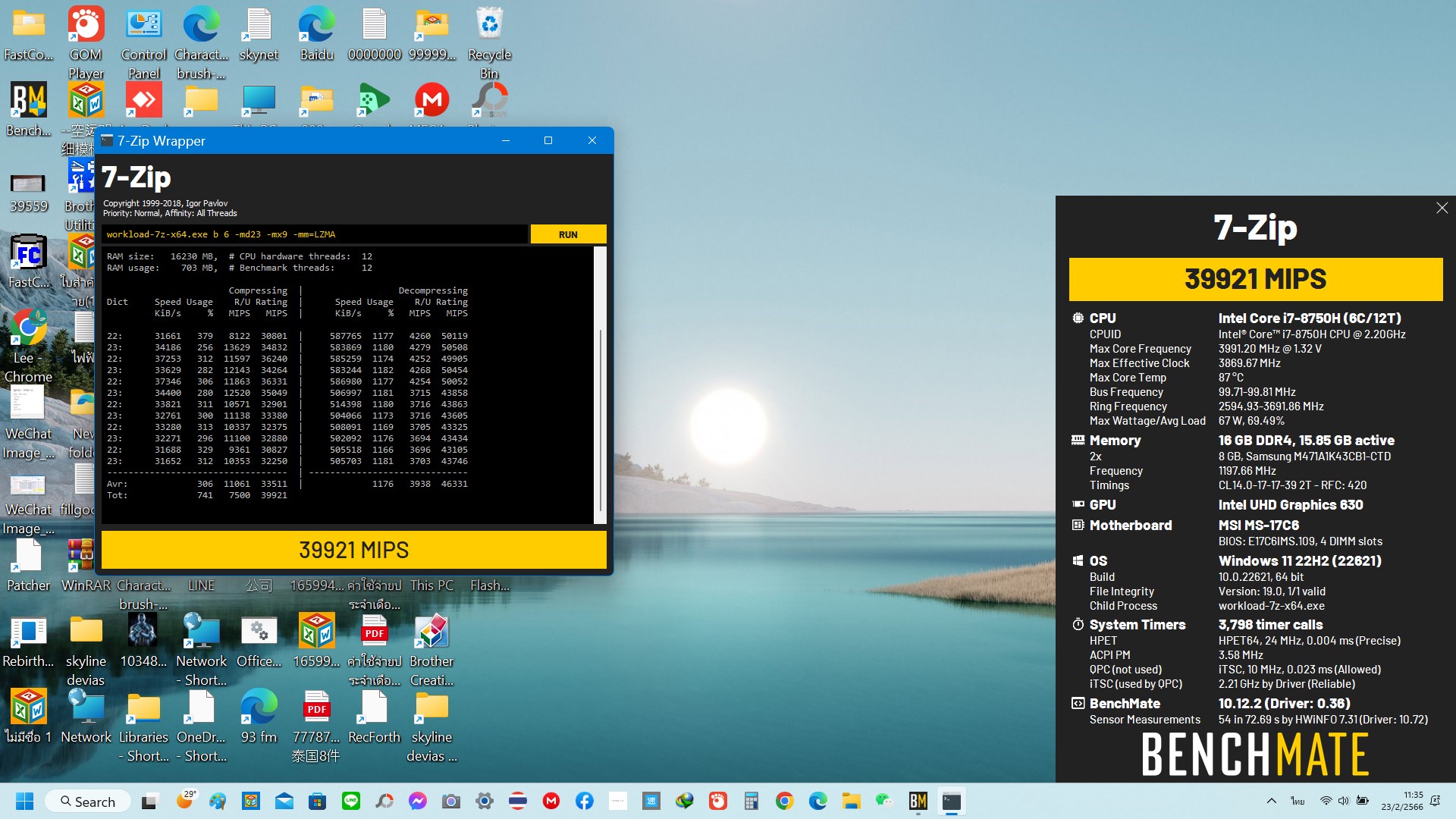The width and height of the screenshot is (1456, 819).
Task: Show hidden system tray icons
Action: click(x=1272, y=801)
